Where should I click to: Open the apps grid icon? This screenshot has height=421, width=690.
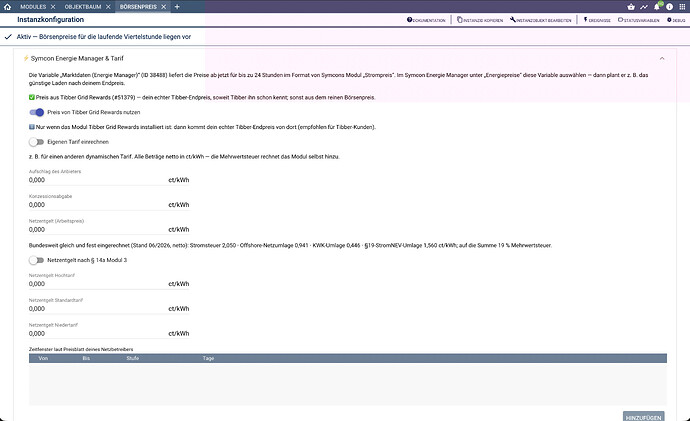(682, 7)
